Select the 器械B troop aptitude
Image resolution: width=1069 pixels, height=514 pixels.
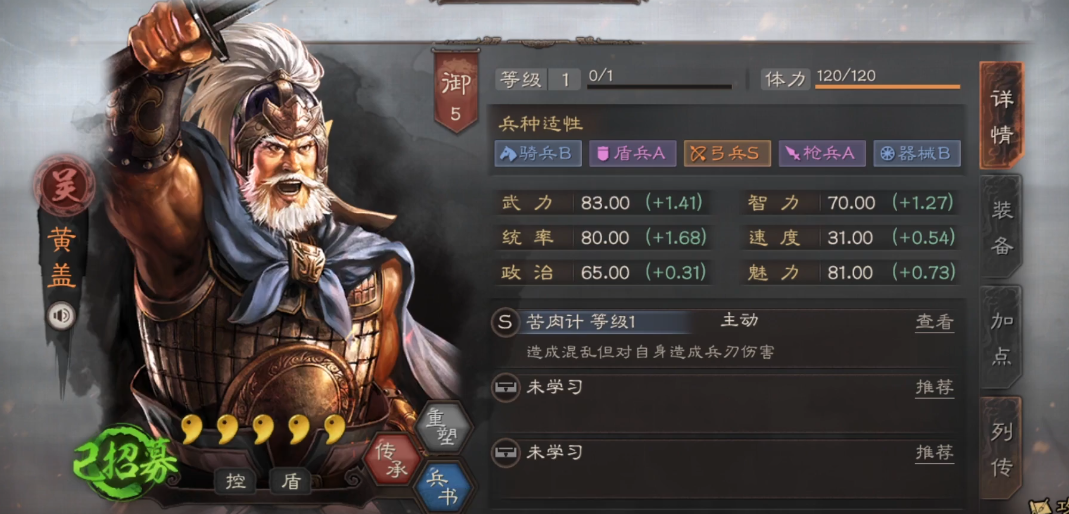pos(917,153)
